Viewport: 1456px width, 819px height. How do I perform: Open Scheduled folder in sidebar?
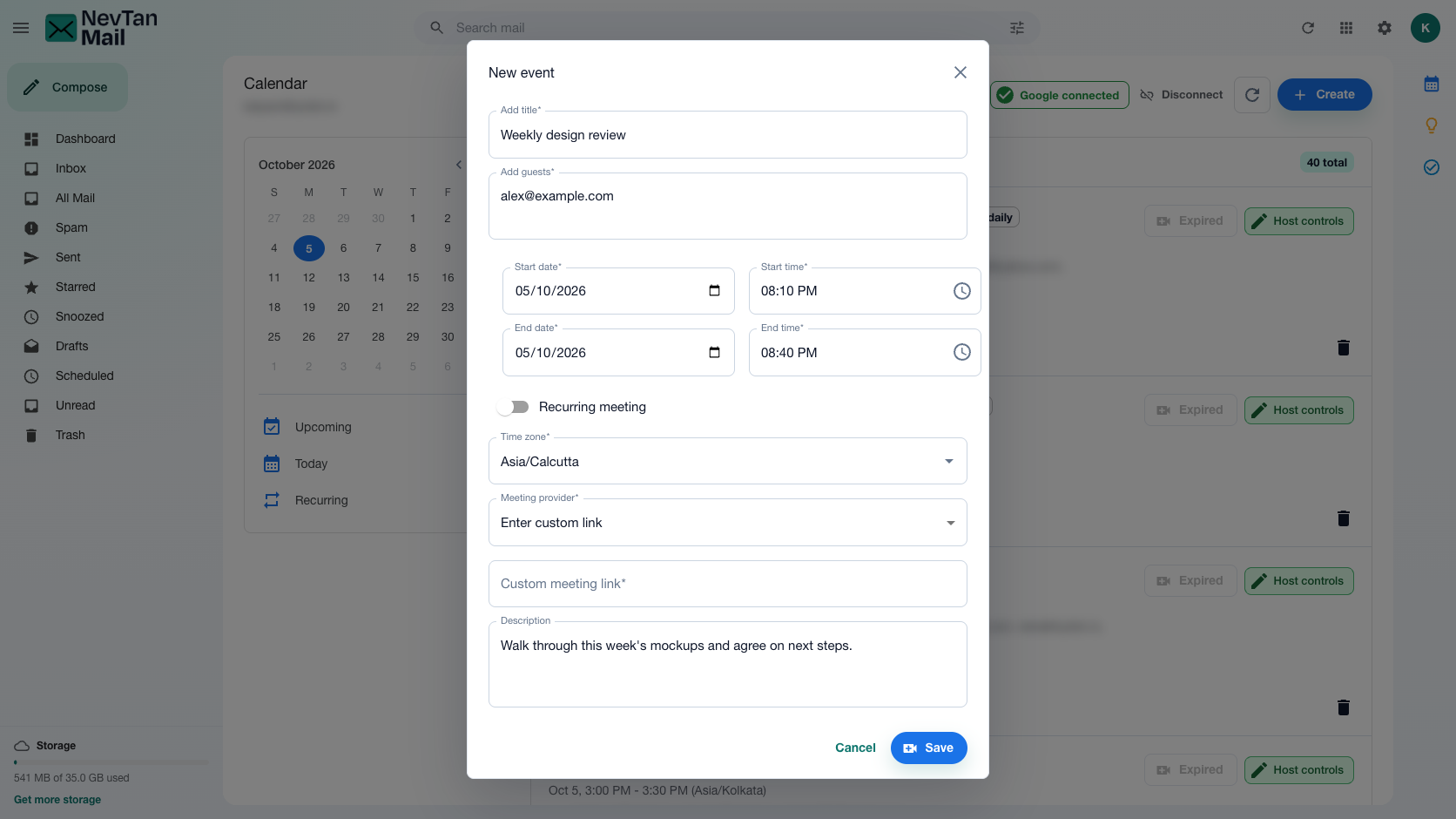pos(84,376)
